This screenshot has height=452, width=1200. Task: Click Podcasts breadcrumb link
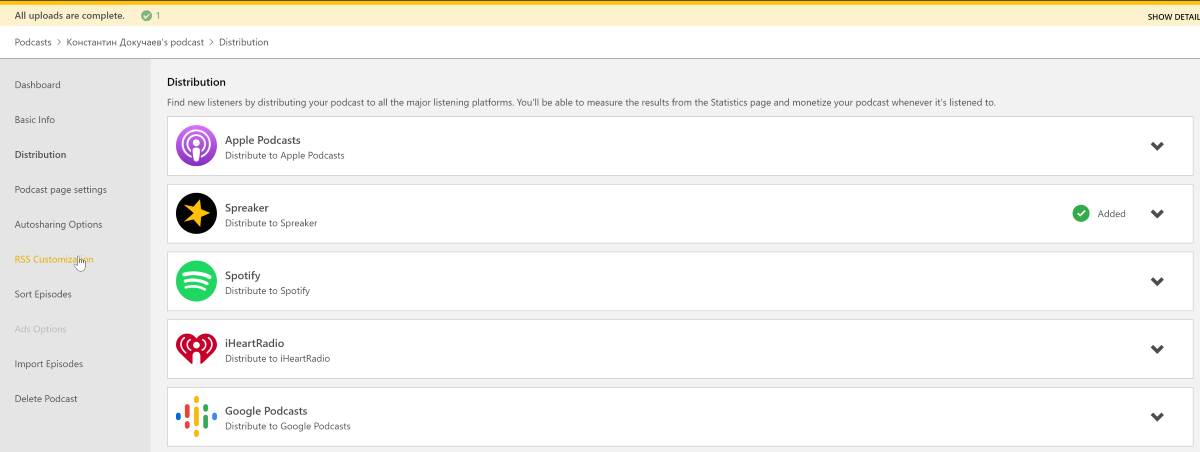(x=33, y=42)
